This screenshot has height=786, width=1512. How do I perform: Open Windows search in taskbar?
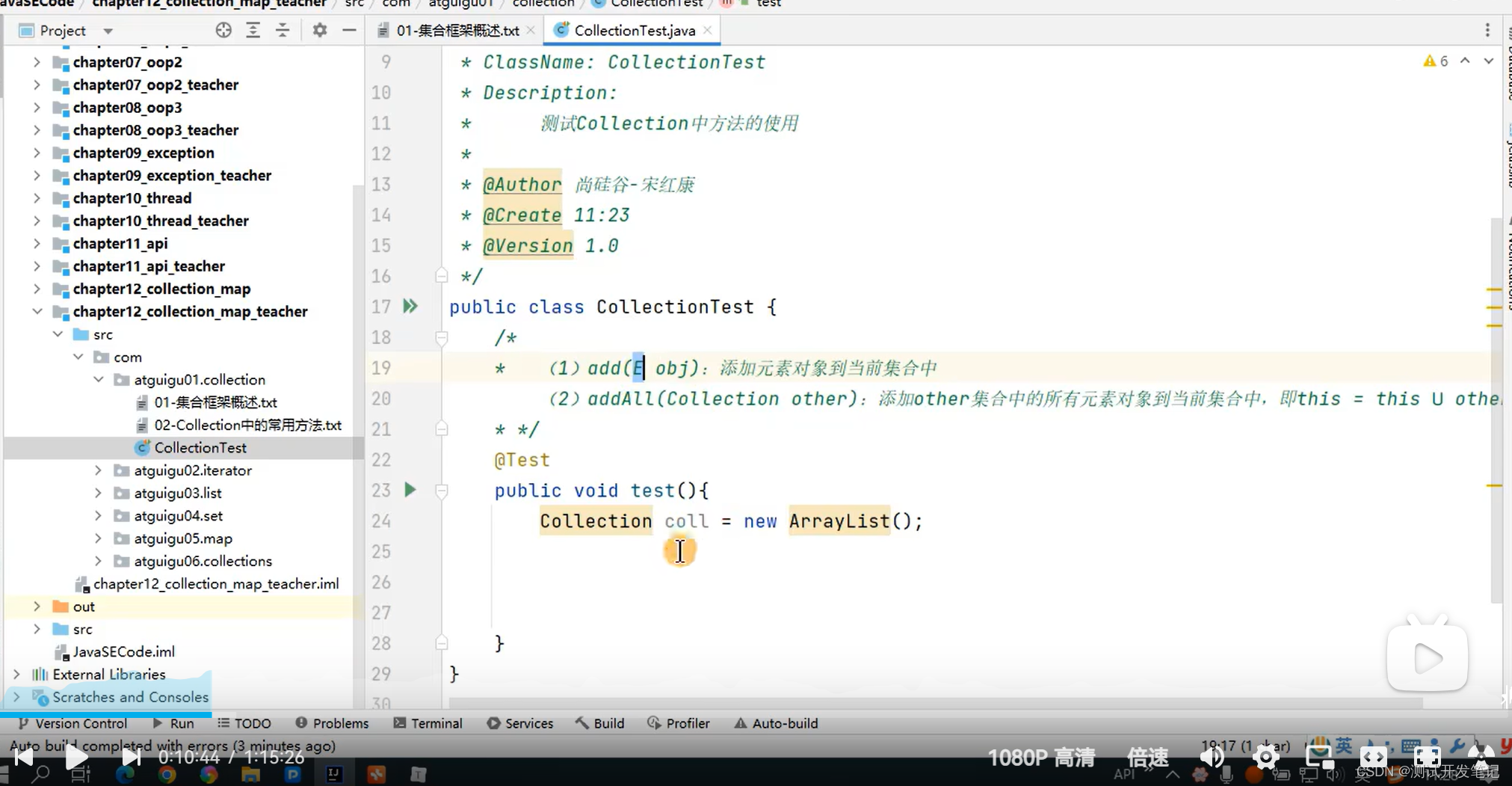[x=40, y=775]
